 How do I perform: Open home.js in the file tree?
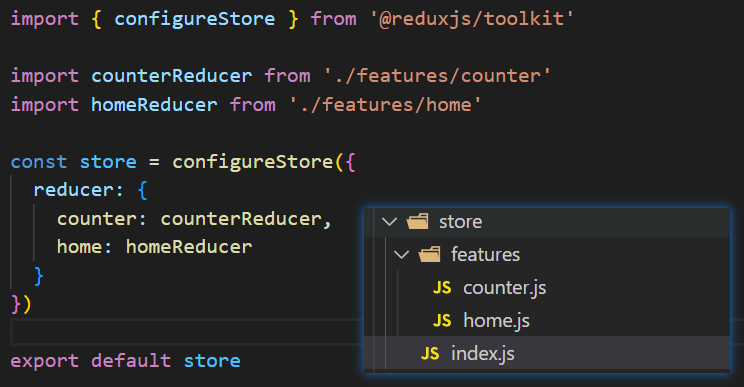(496, 321)
